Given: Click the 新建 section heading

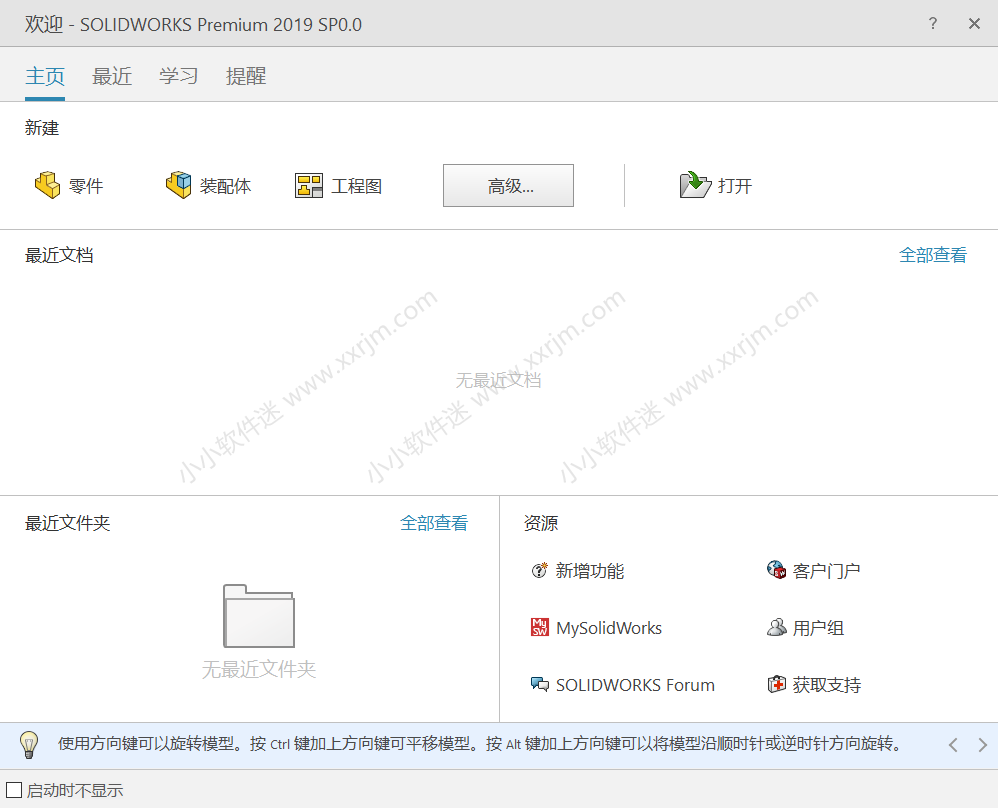Looking at the screenshot, I should (42, 128).
